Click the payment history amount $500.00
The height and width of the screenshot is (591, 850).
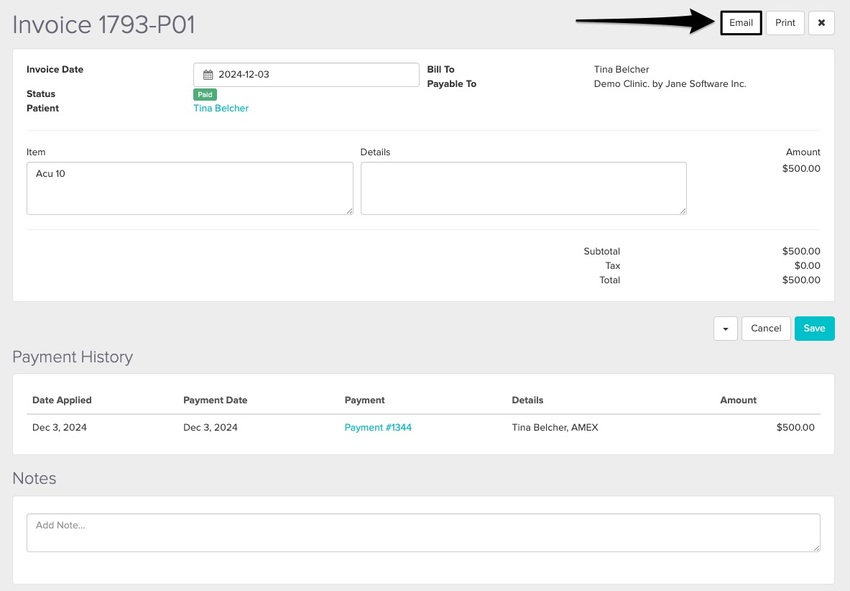[795, 427]
